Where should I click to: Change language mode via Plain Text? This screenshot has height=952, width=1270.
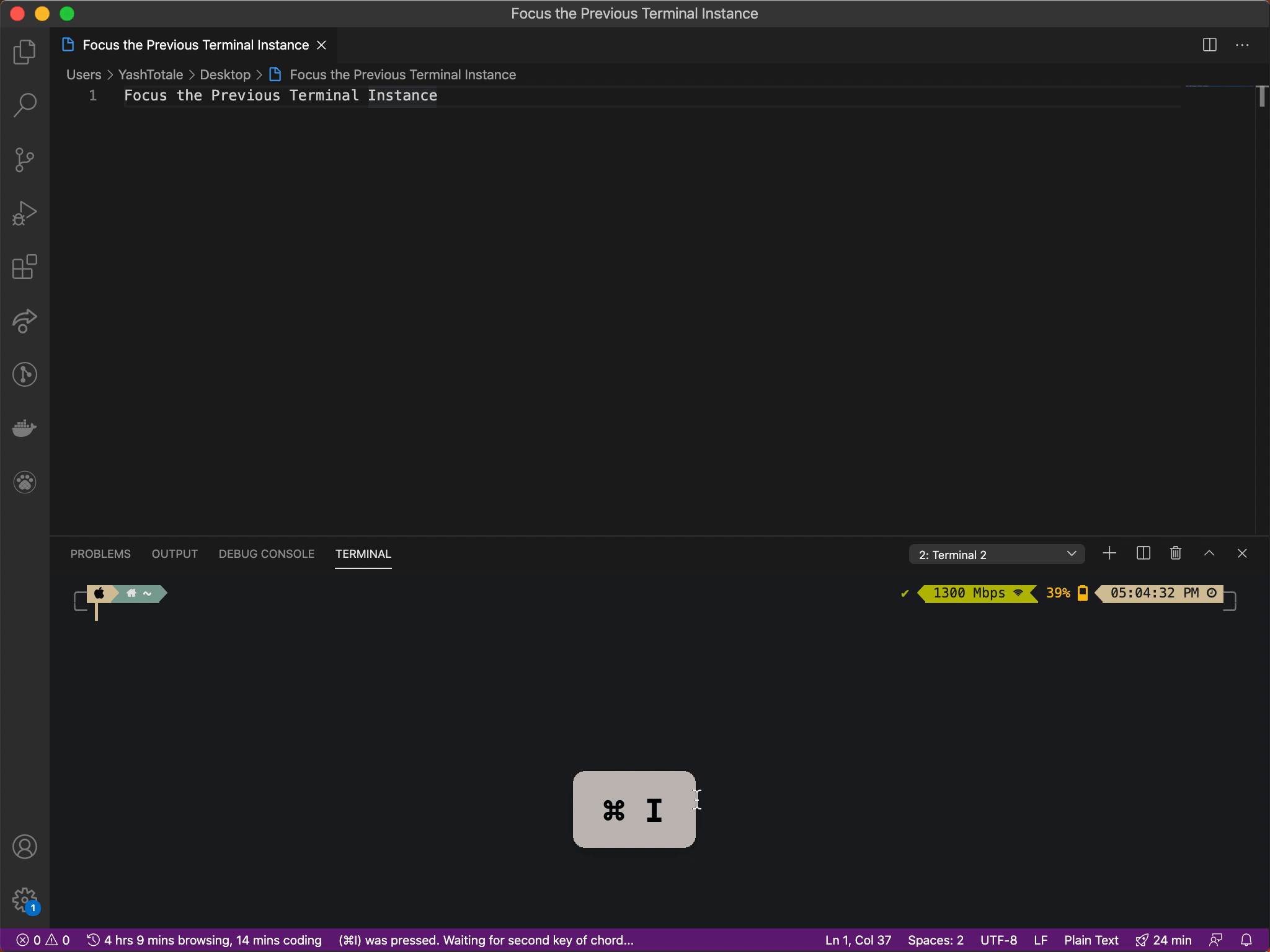pos(1090,940)
